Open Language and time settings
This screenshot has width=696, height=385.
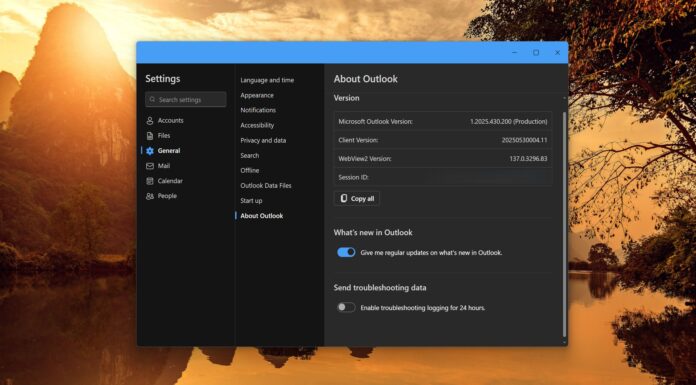pyautogui.click(x=267, y=80)
